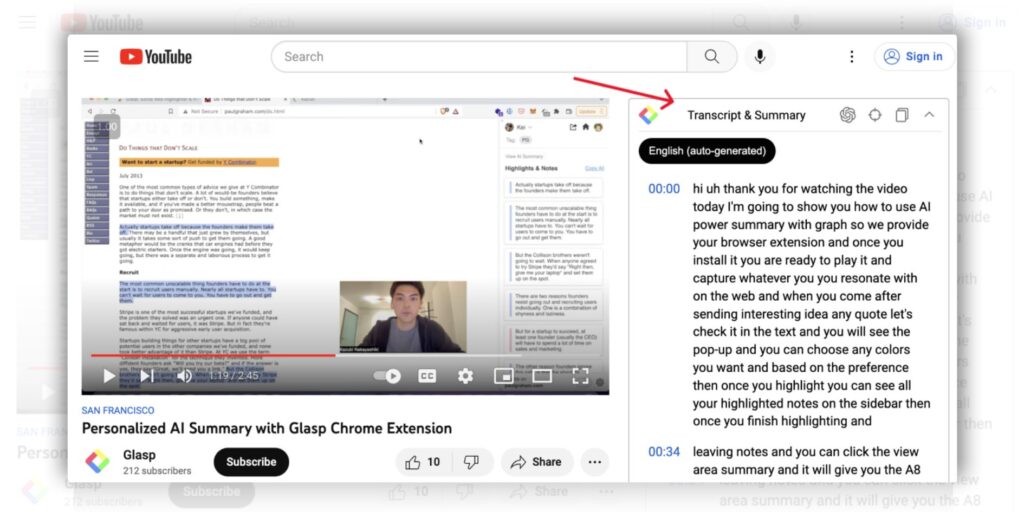Like the video with thumbs up
The width and height of the screenshot is (1024, 512).
click(422, 462)
